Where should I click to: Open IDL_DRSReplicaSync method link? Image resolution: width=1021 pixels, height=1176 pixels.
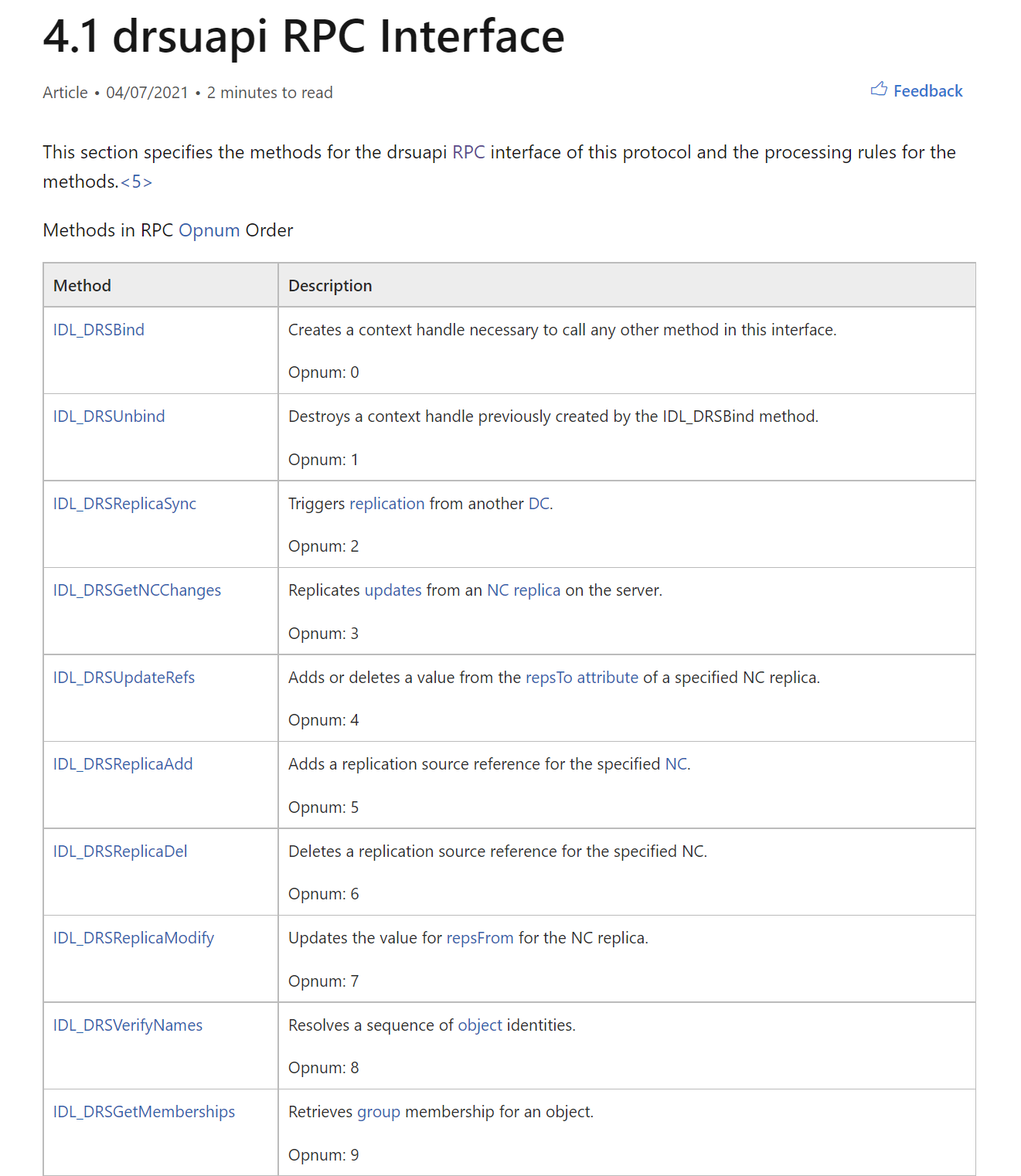click(x=124, y=504)
